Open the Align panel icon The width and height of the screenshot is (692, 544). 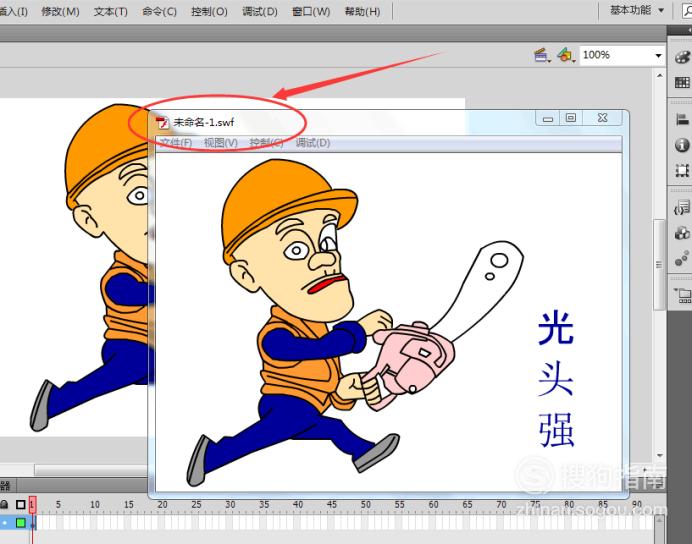682,119
